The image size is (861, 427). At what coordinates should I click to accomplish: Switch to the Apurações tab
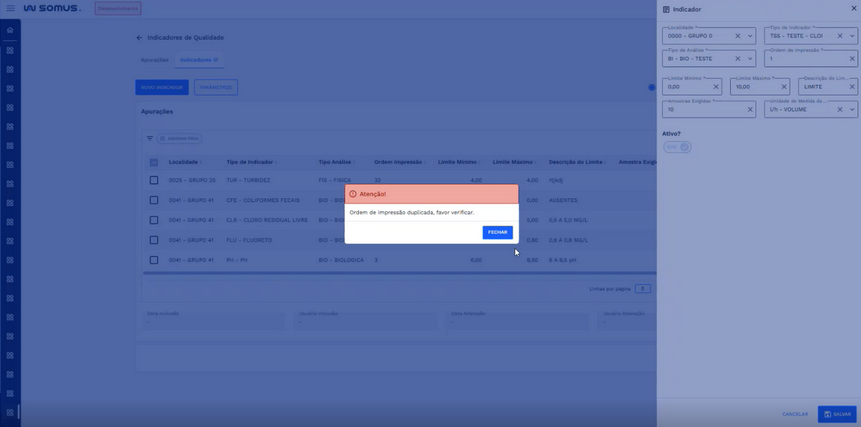[x=155, y=60]
